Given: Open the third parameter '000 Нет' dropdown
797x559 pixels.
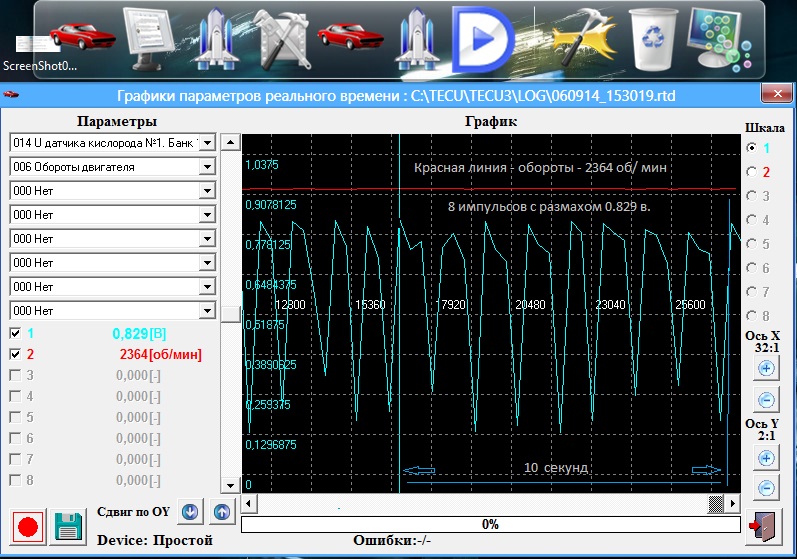Looking at the screenshot, I should click(207, 191).
